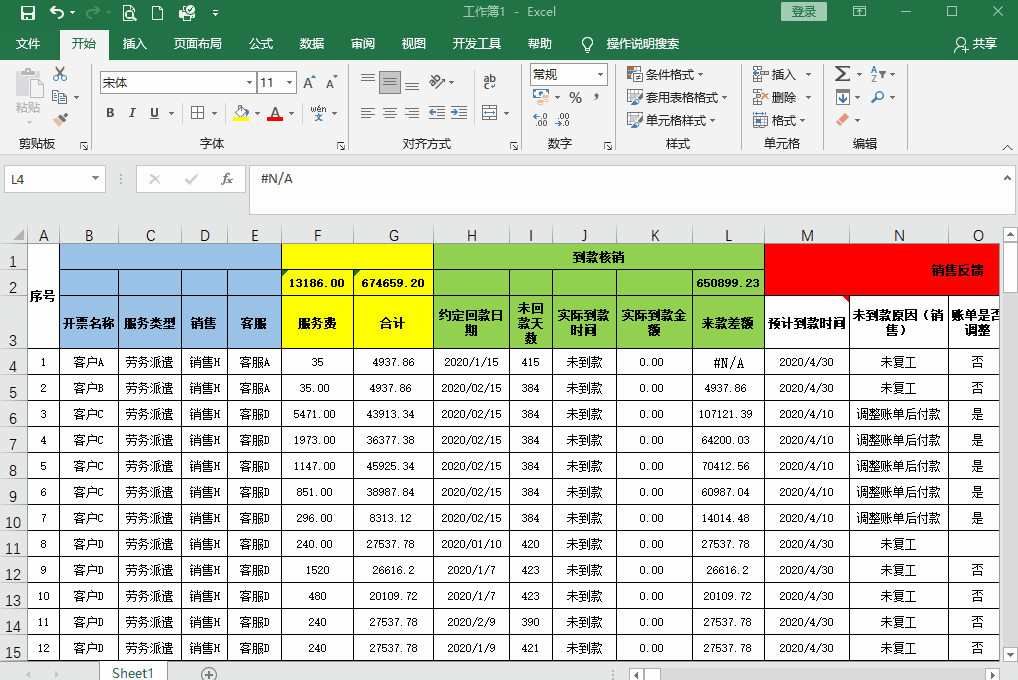Click the 登录 sign-in button

click(x=804, y=12)
